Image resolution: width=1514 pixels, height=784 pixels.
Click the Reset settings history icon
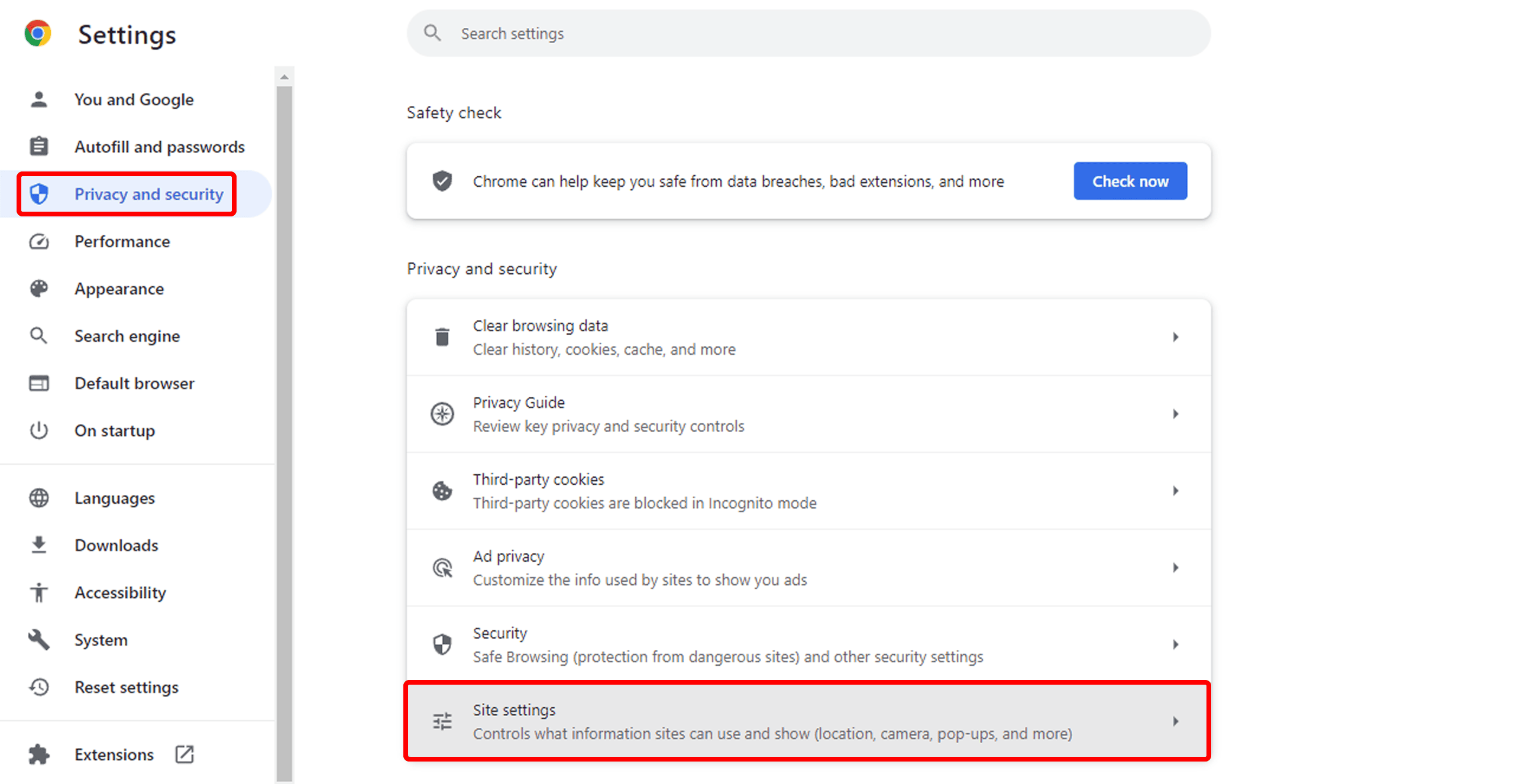[x=39, y=686]
